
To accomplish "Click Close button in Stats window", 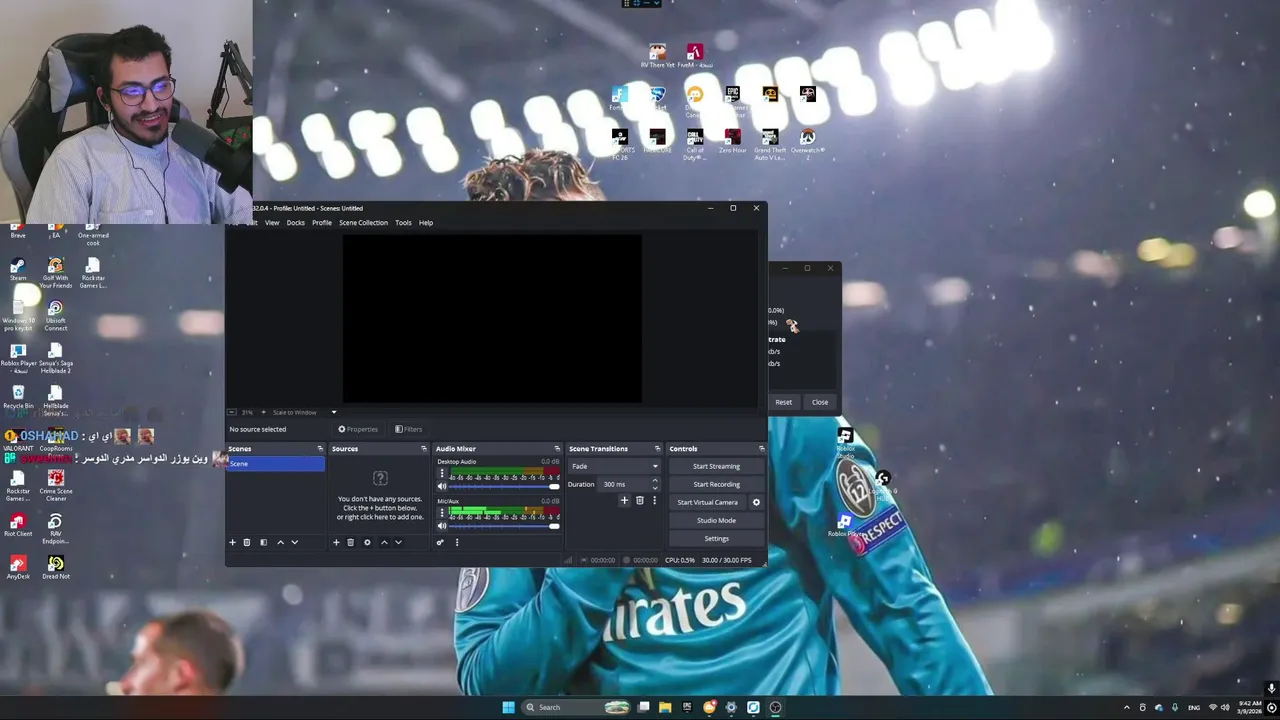I will [x=820, y=402].
